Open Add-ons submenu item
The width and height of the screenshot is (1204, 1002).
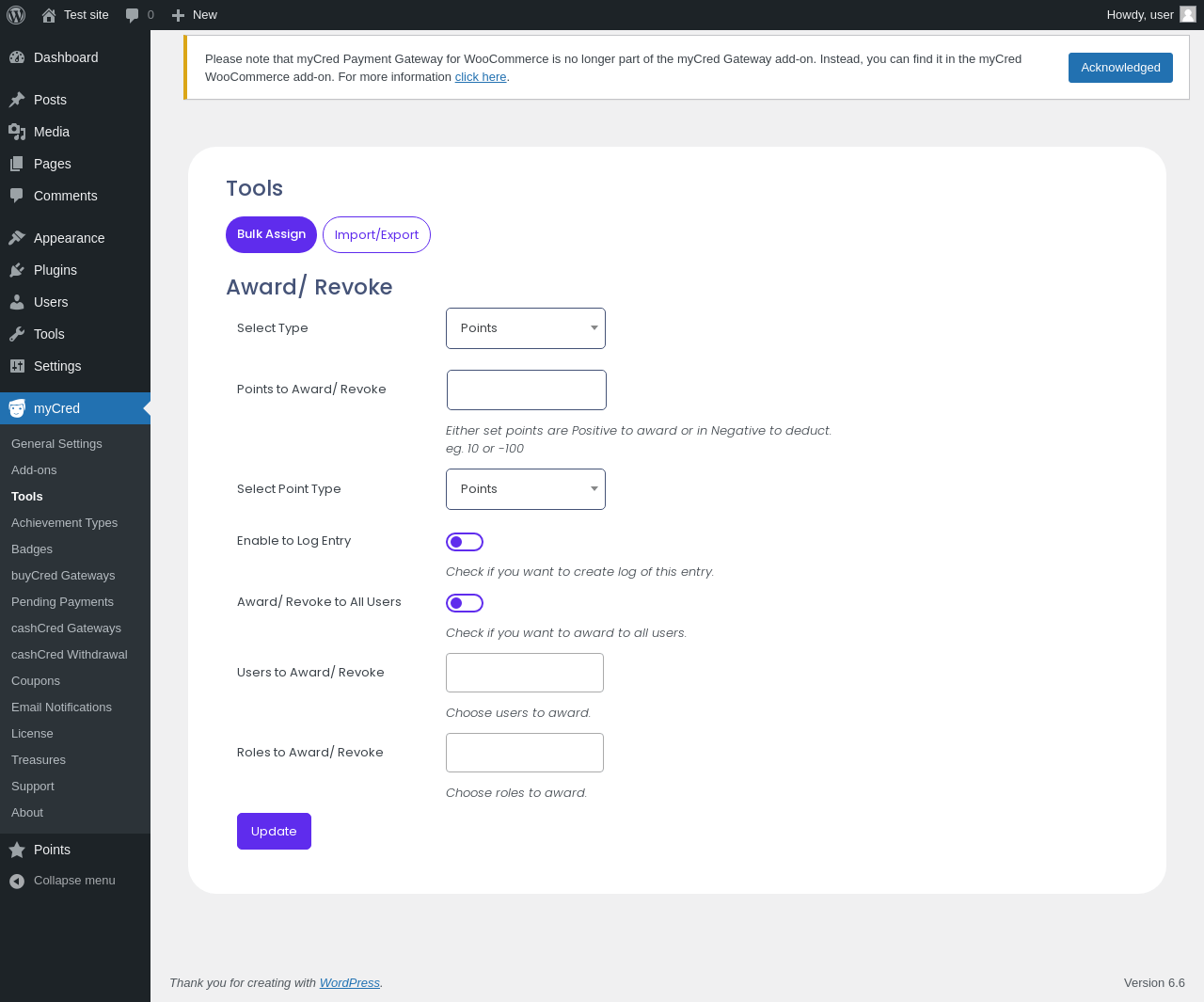click(34, 470)
